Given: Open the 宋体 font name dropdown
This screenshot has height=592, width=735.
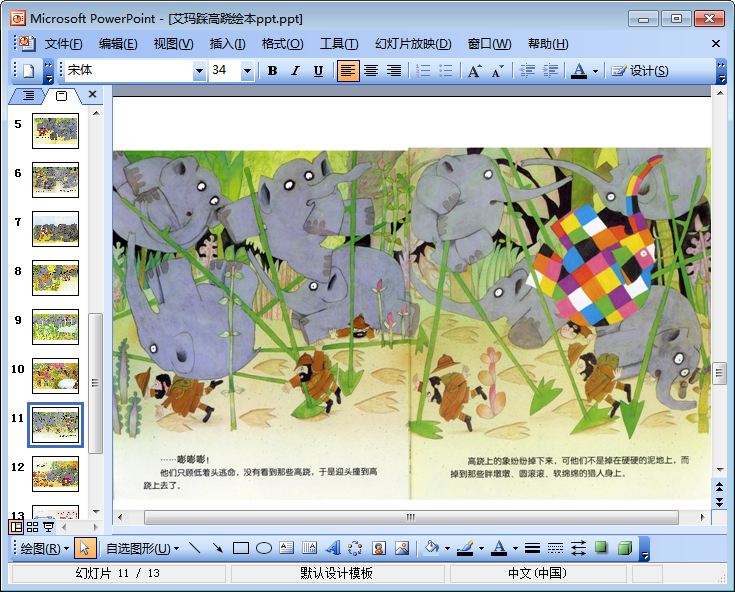Looking at the screenshot, I should pyautogui.click(x=199, y=71).
